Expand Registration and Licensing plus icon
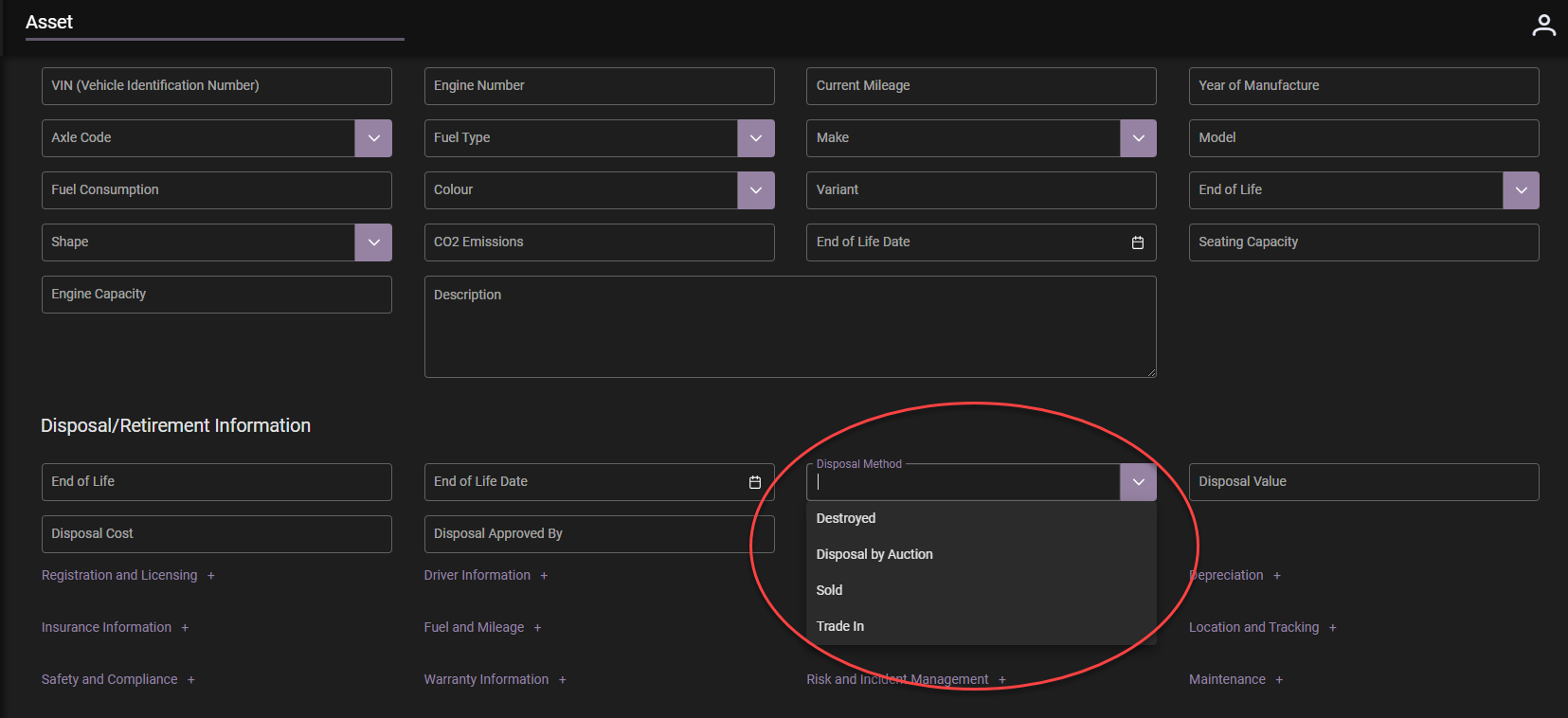Image resolution: width=1568 pixels, height=718 pixels. pyautogui.click(x=211, y=576)
